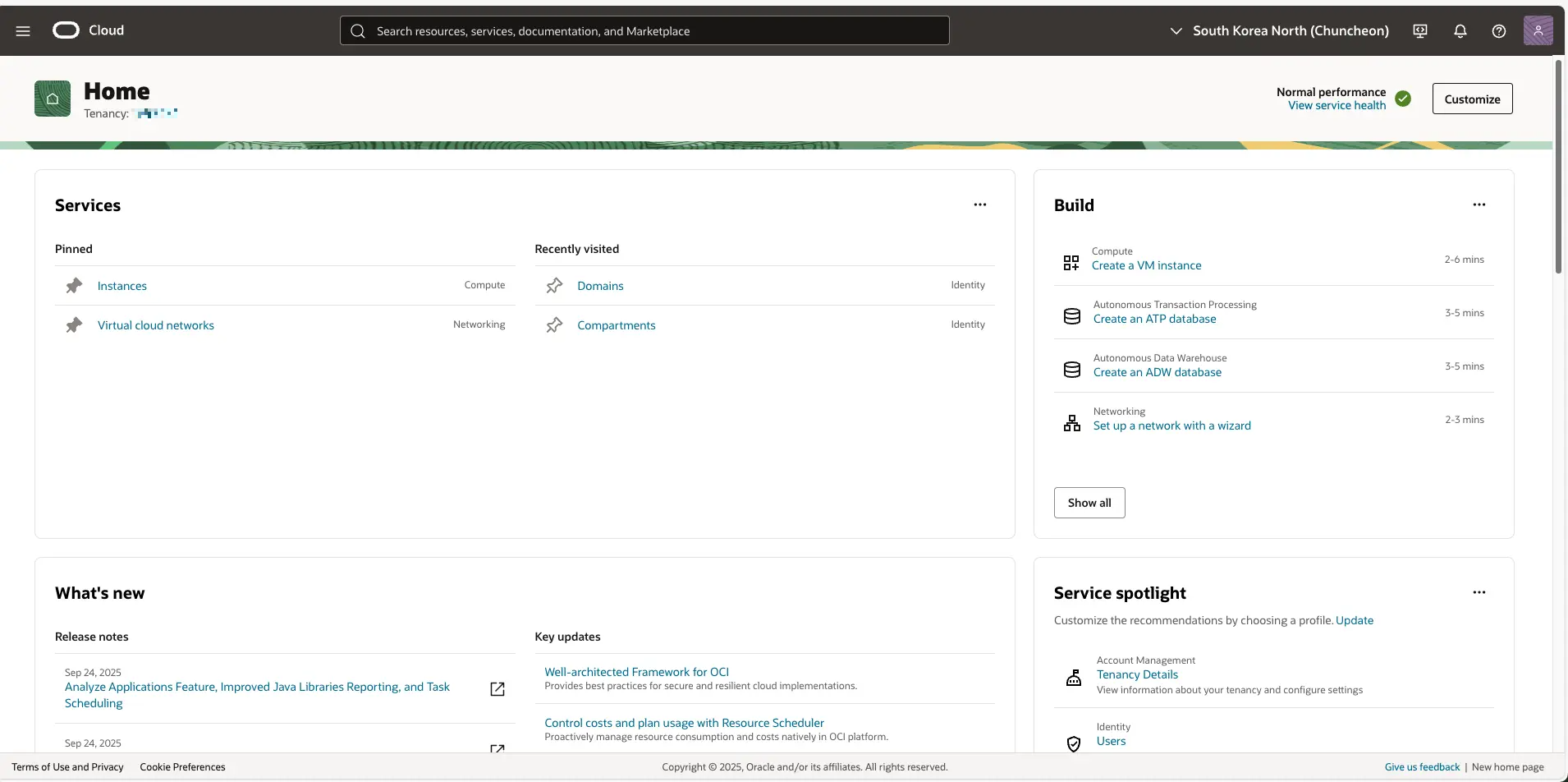
Task: Click the Customize button
Action: [1473, 99]
